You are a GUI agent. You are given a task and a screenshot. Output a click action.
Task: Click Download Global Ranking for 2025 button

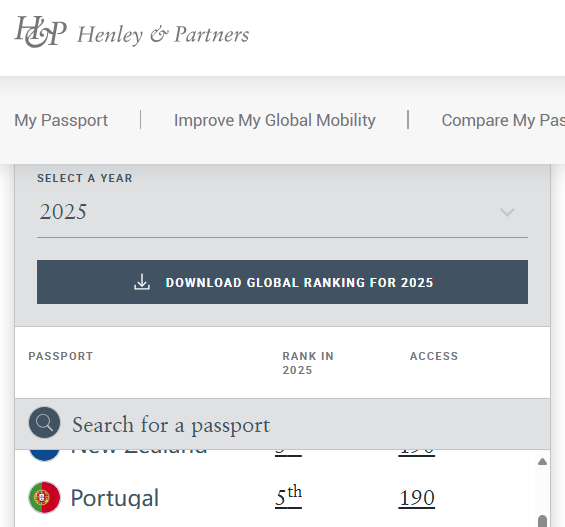click(x=282, y=282)
